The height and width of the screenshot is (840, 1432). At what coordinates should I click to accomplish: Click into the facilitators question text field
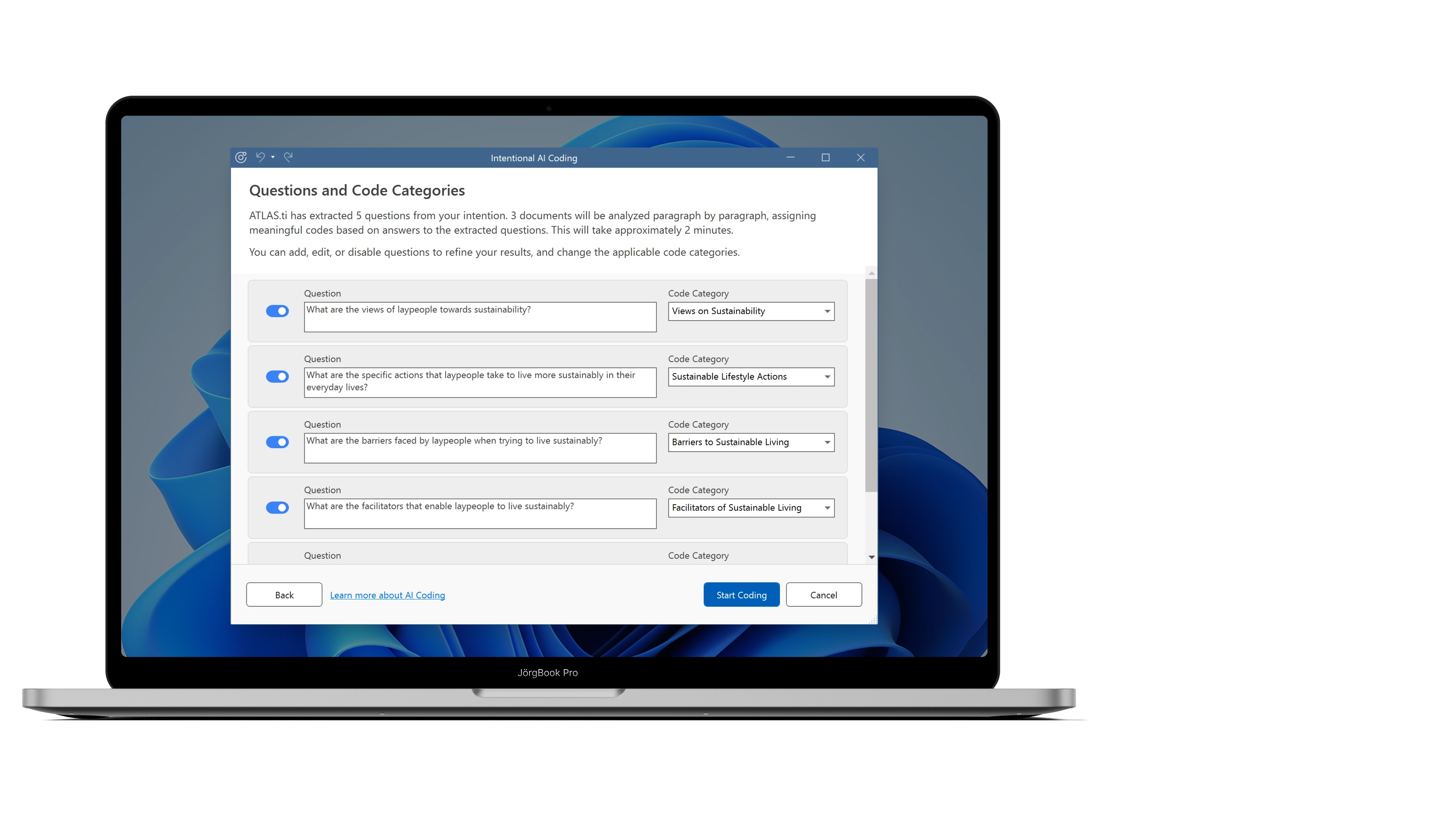tap(480, 514)
